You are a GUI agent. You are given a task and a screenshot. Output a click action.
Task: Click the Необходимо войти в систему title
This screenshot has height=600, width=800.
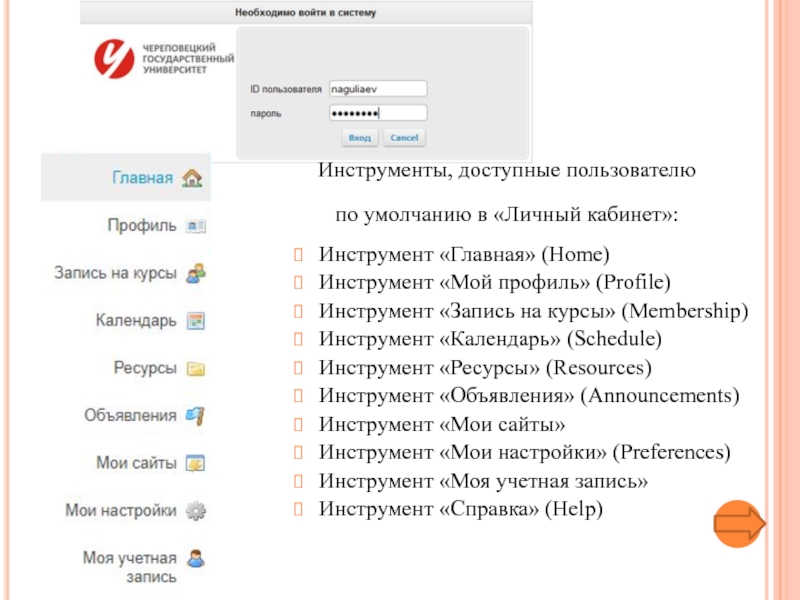pos(305,13)
